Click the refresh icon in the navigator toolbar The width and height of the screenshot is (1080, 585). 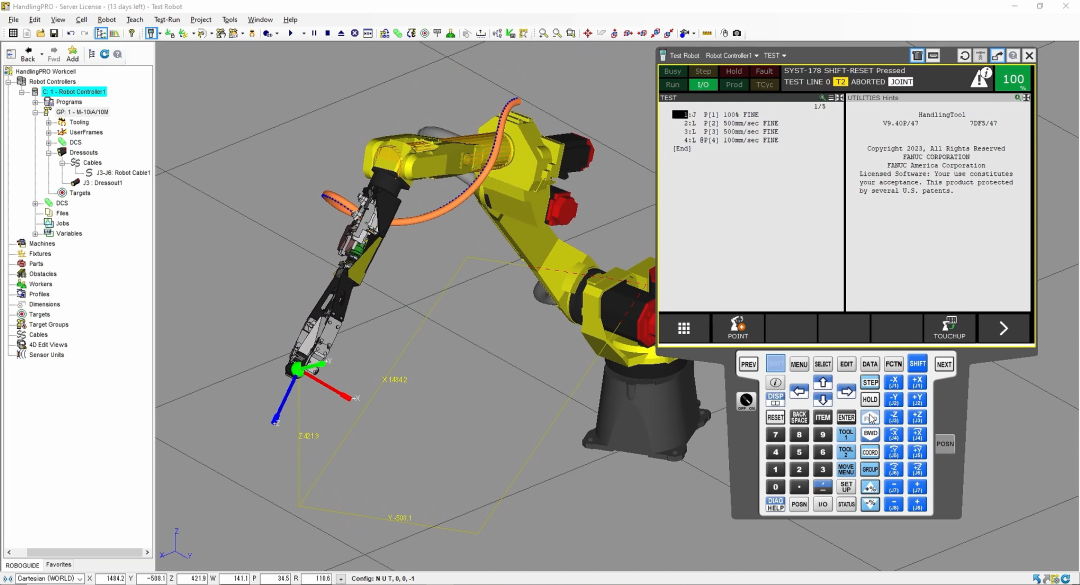pyautogui.click(x=105, y=54)
